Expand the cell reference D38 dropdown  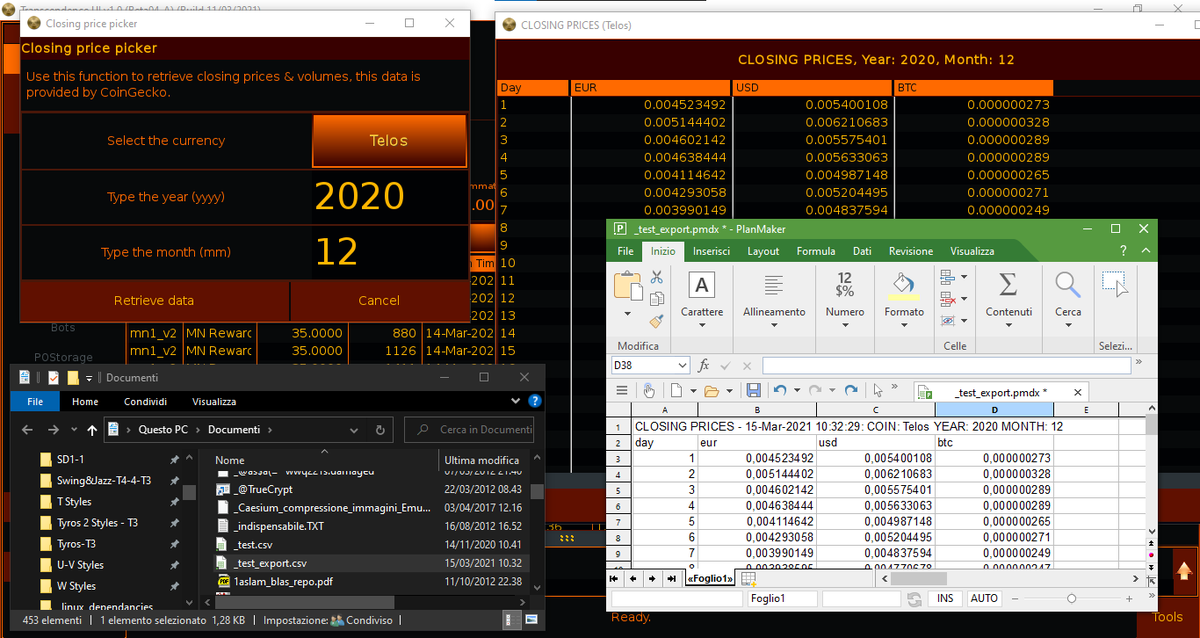(681, 365)
